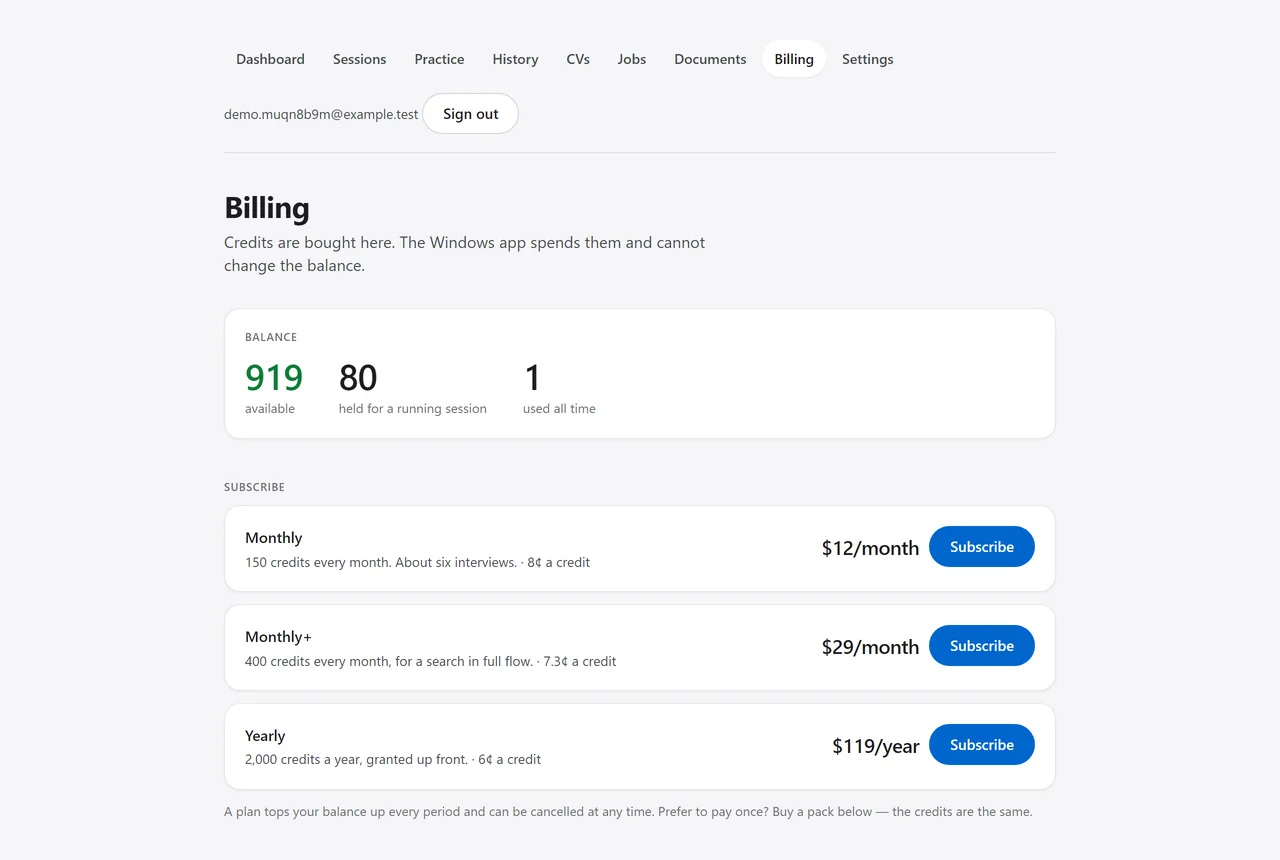
Task: Click the $29/month price text
Action: tap(870, 647)
